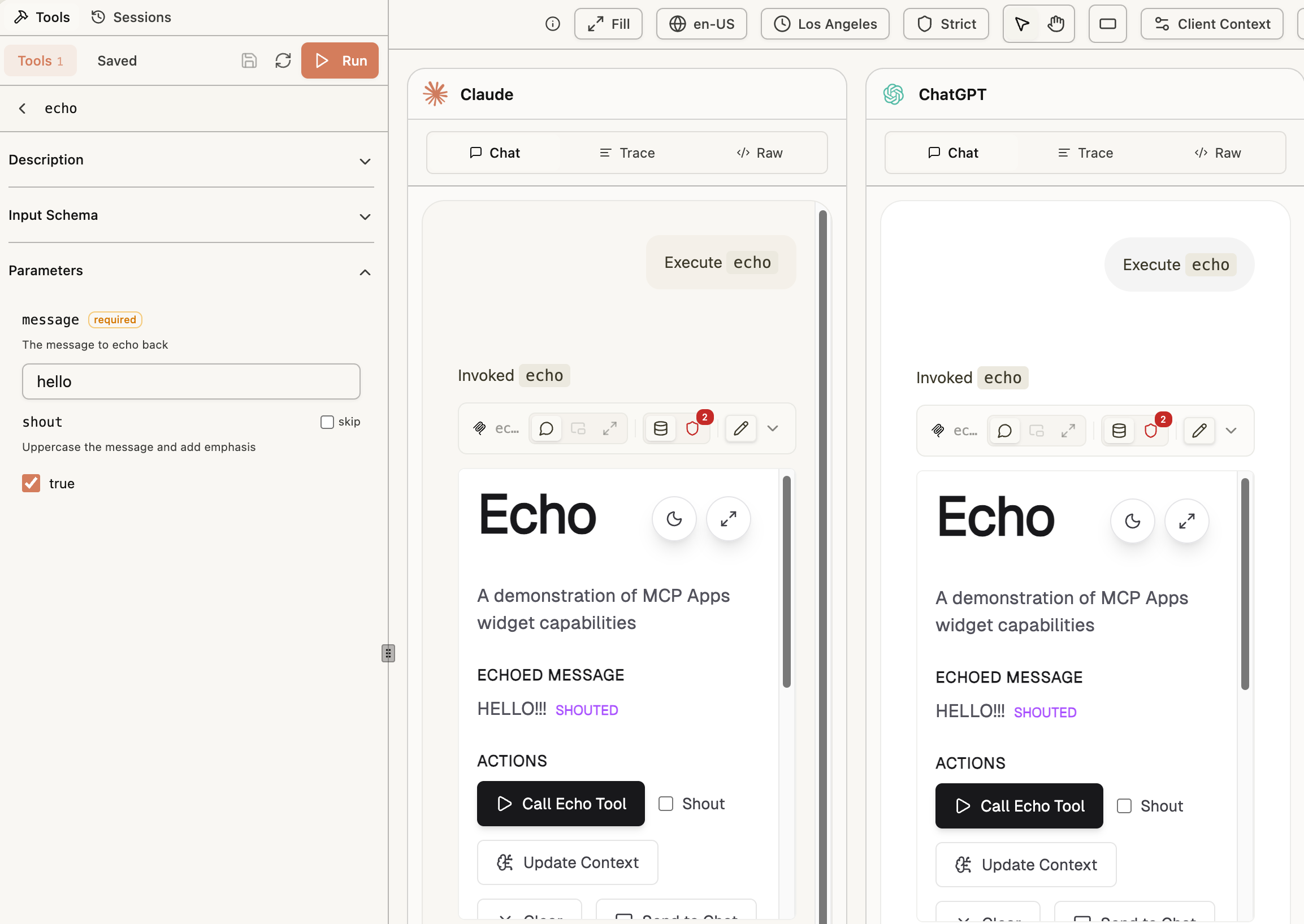Image resolution: width=1304 pixels, height=924 pixels.
Task: Enable Shout checkbox in ChatGPT Echo widget
Action: pyautogui.click(x=1124, y=806)
